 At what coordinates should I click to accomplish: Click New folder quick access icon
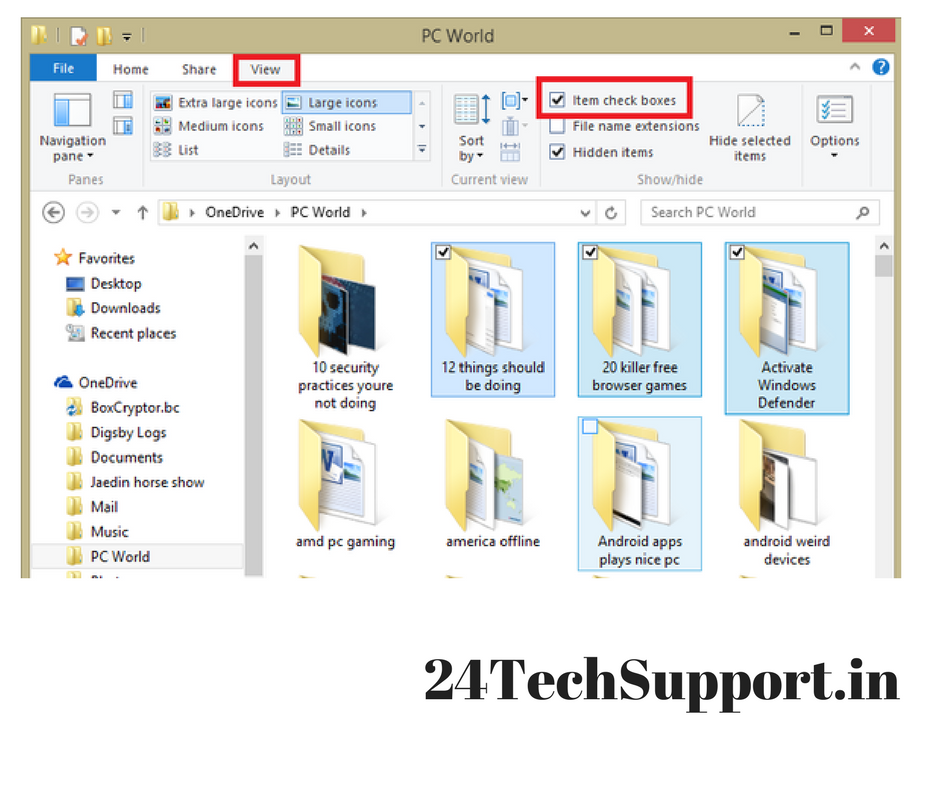click(x=105, y=36)
